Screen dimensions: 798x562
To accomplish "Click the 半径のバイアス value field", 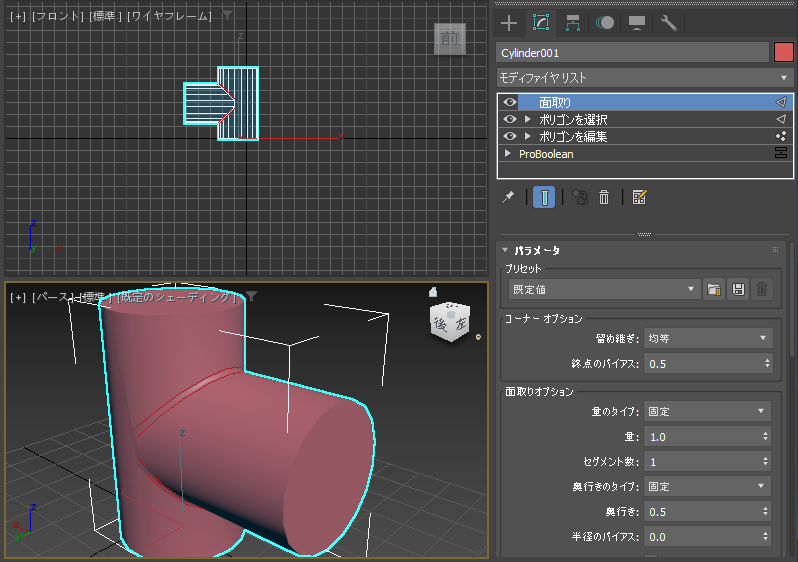I will tap(702, 537).
